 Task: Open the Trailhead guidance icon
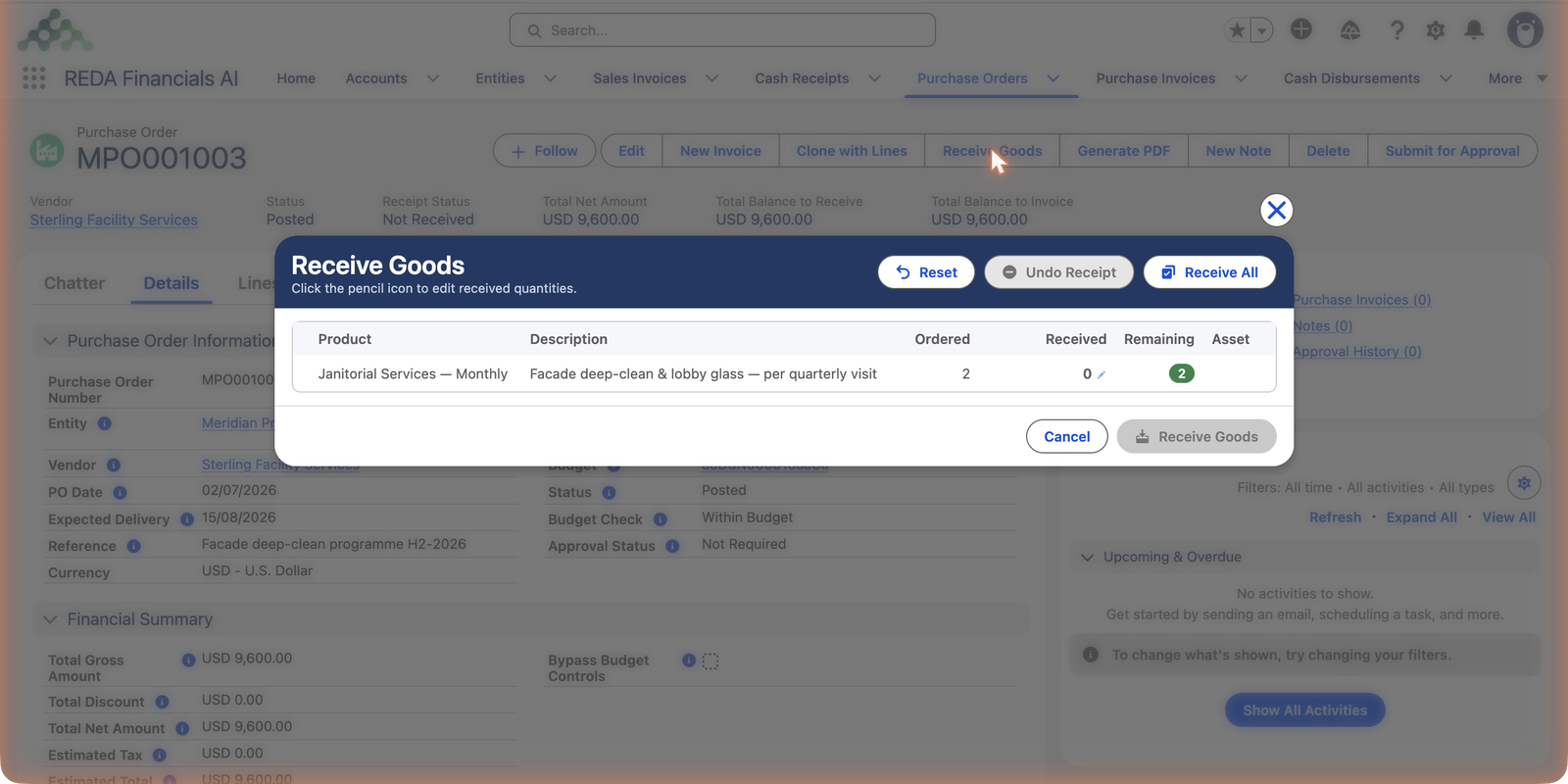click(x=1350, y=30)
